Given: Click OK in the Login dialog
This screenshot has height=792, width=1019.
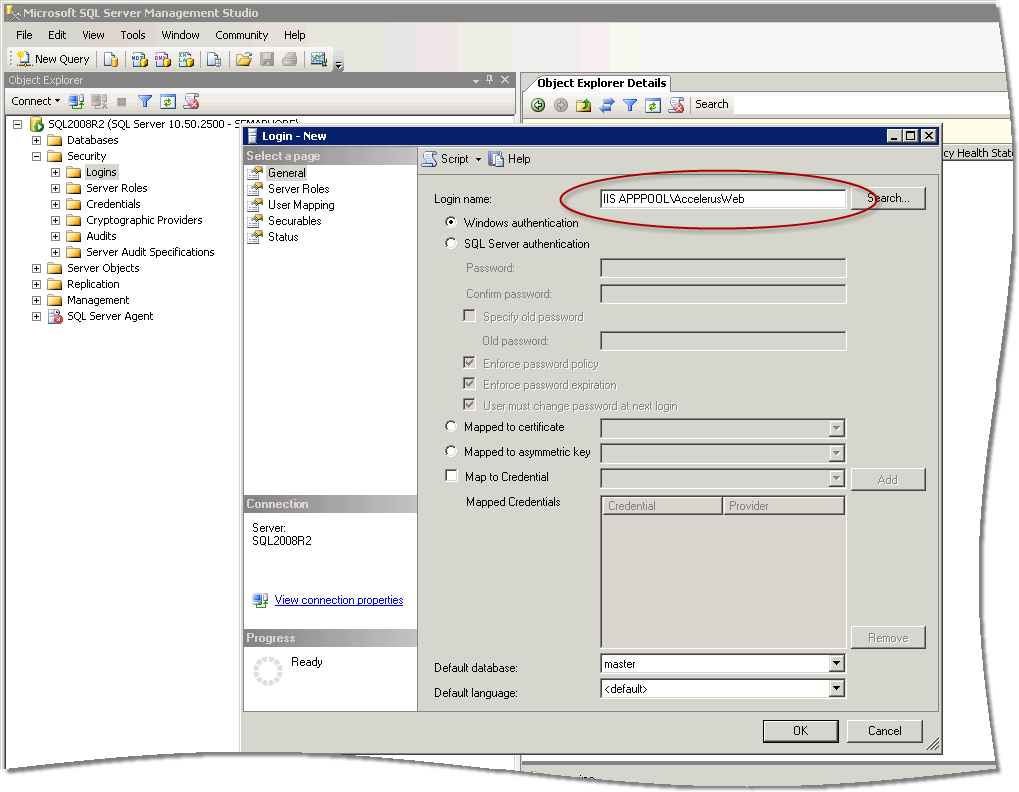Looking at the screenshot, I should pyautogui.click(x=801, y=731).
